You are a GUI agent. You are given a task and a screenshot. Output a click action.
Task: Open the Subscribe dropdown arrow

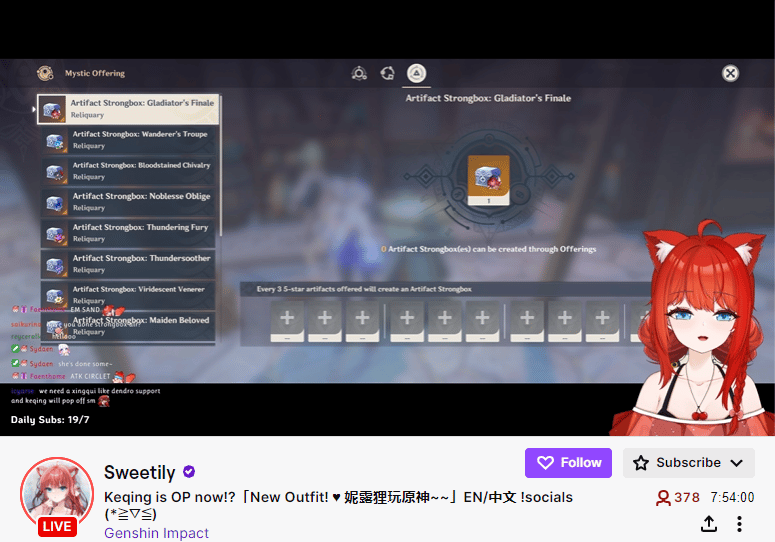tap(736, 463)
